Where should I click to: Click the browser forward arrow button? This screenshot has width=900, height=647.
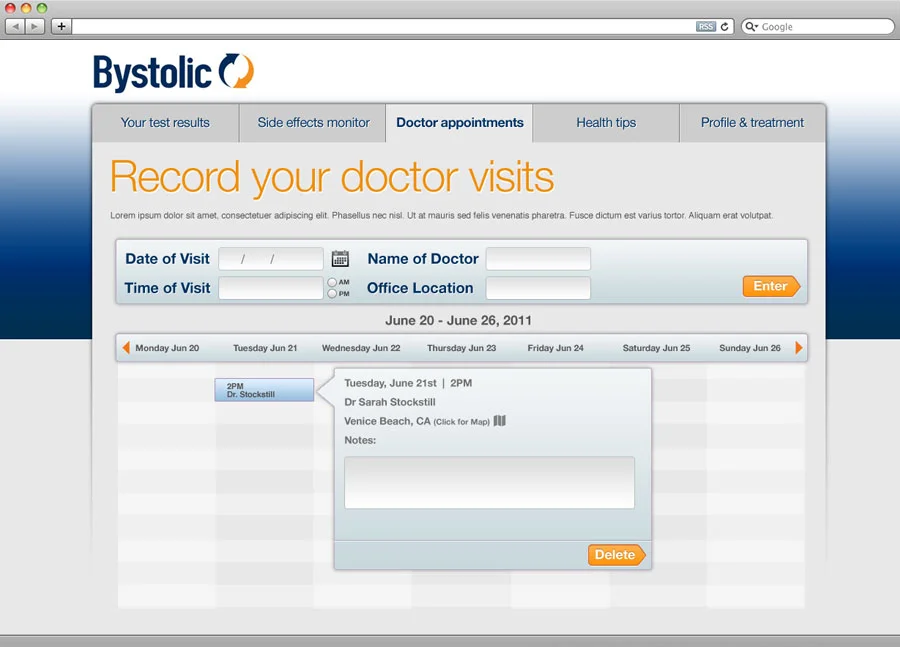[34, 26]
